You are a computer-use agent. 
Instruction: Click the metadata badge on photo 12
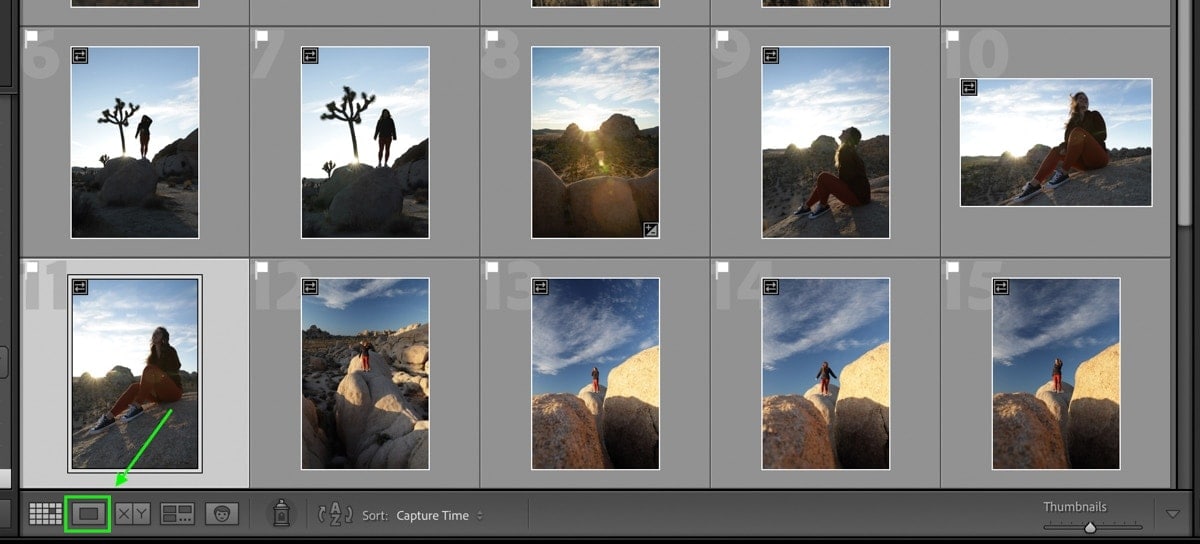coord(311,288)
